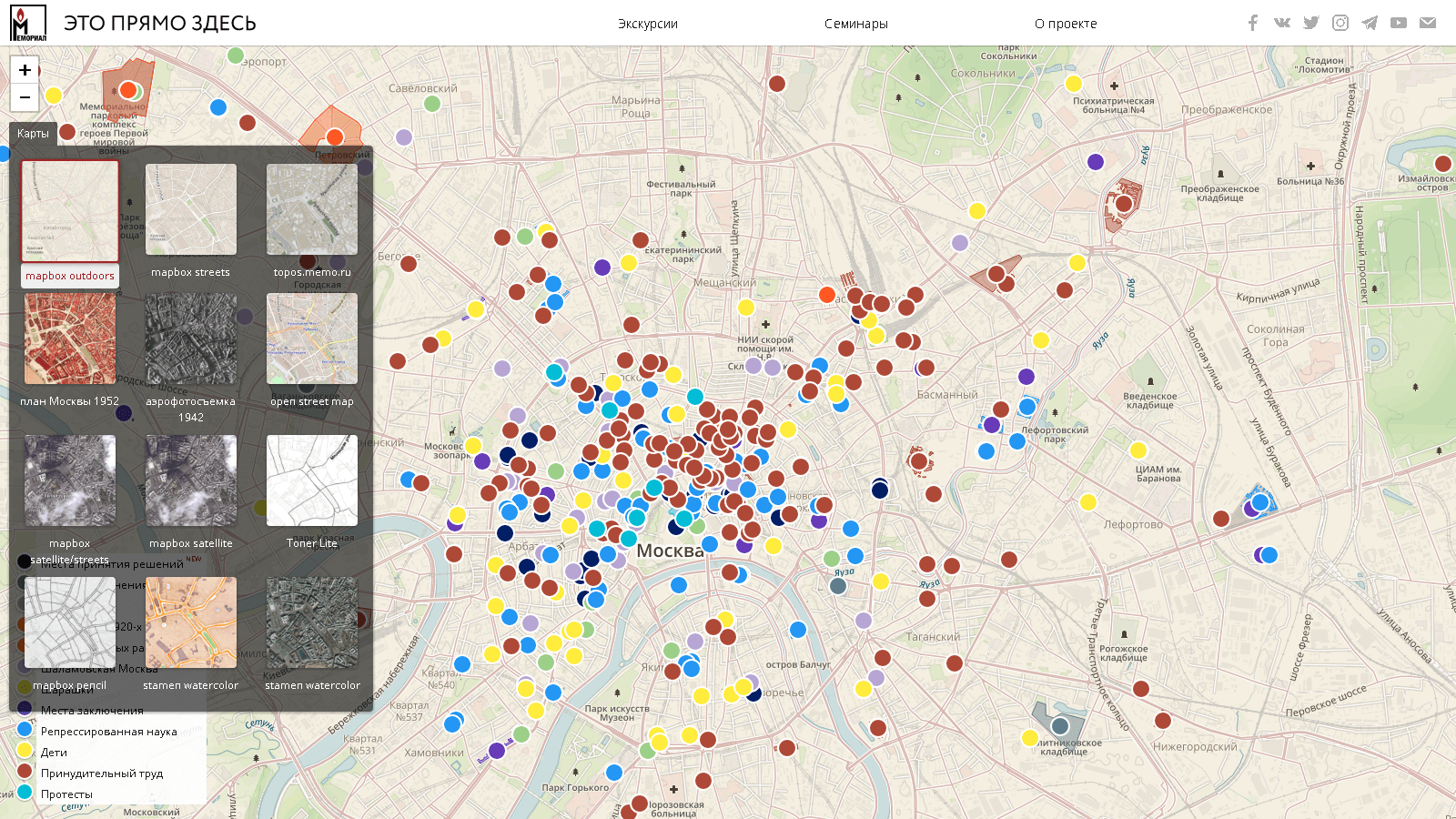The width and height of the screenshot is (1456, 819).
Task: Click the Memorial logo in header
Action: (28, 23)
